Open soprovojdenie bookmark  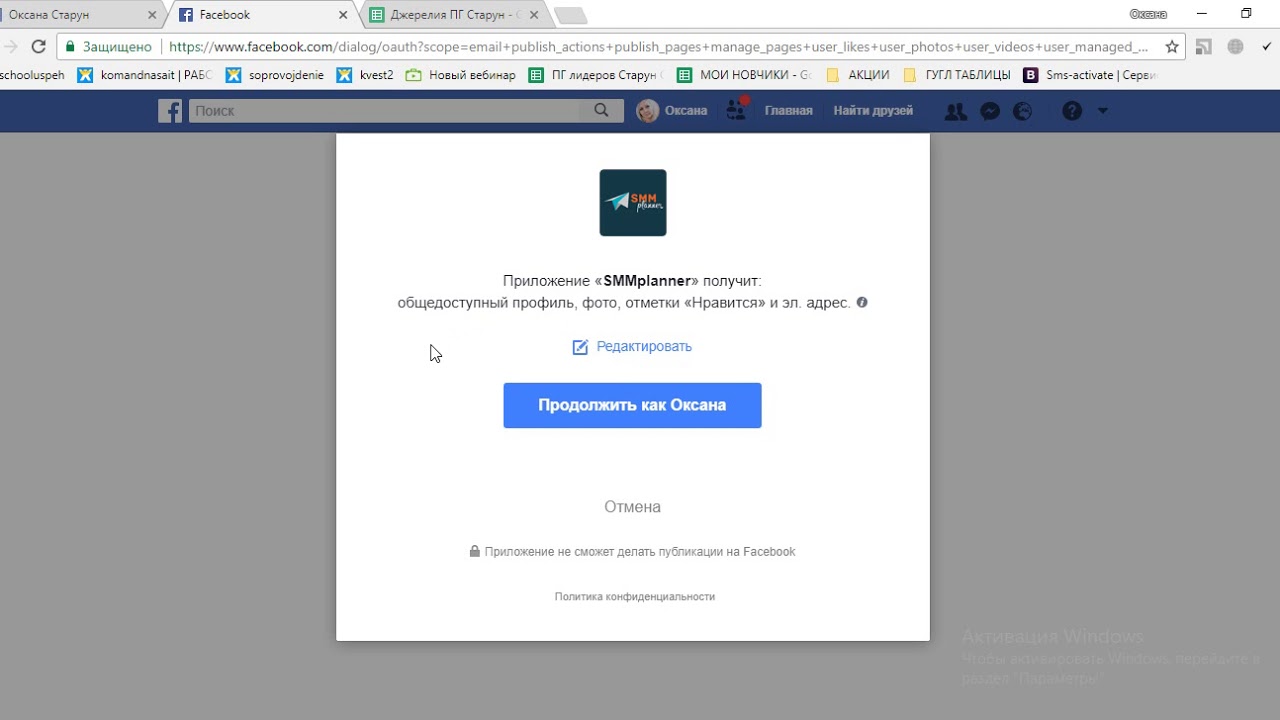pos(275,75)
